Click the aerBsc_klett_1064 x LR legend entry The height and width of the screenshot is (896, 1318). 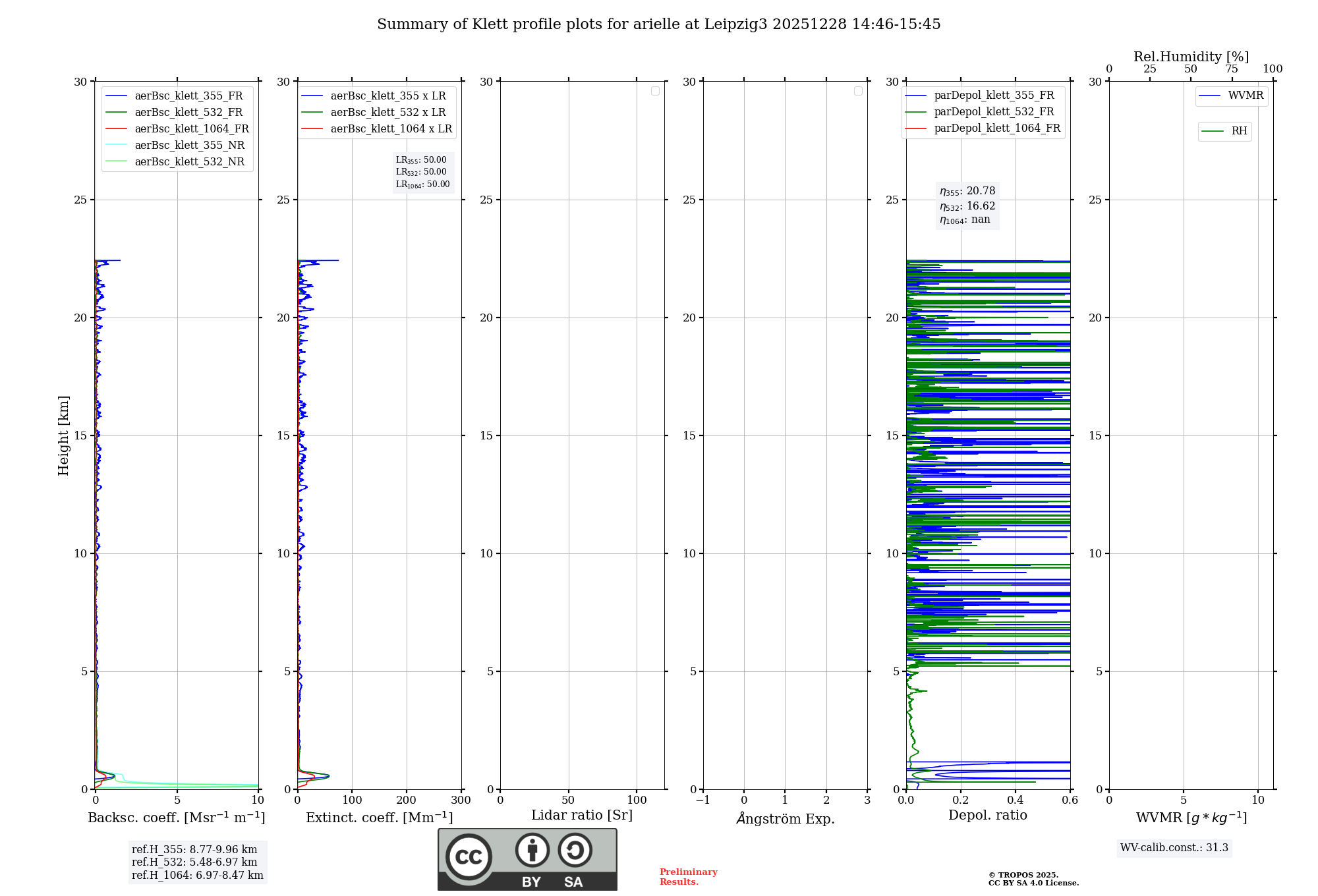click(391, 128)
